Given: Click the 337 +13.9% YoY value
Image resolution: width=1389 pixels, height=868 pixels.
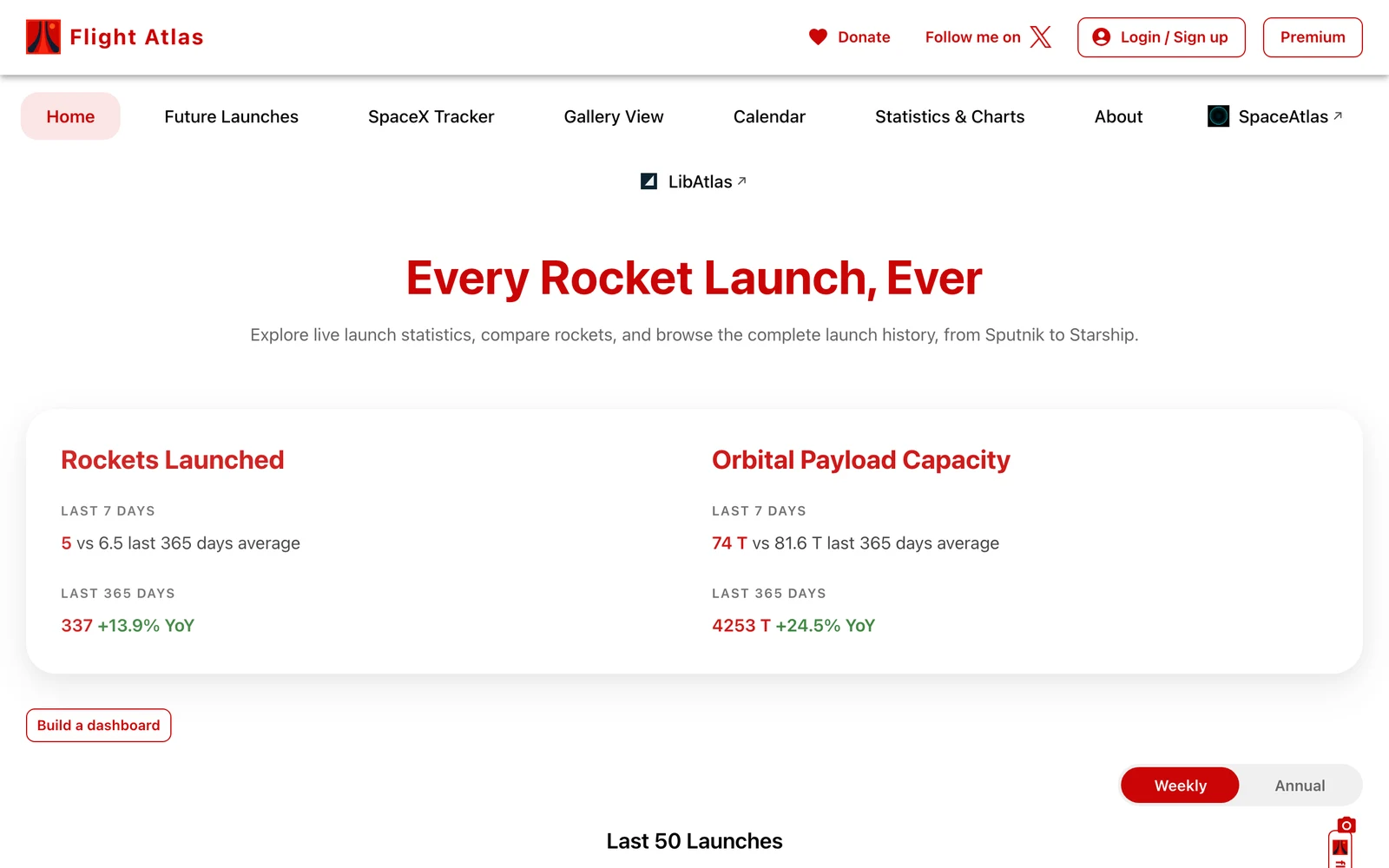Looking at the screenshot, I should (128, 626).
